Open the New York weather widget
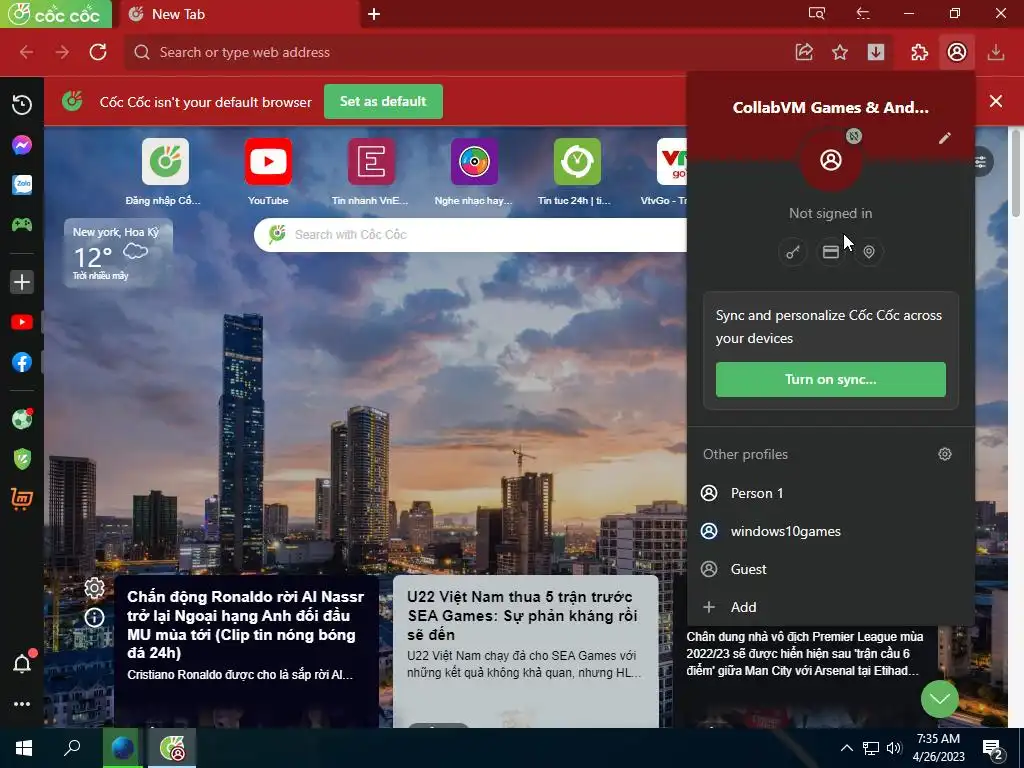 (x=118, y=253)
